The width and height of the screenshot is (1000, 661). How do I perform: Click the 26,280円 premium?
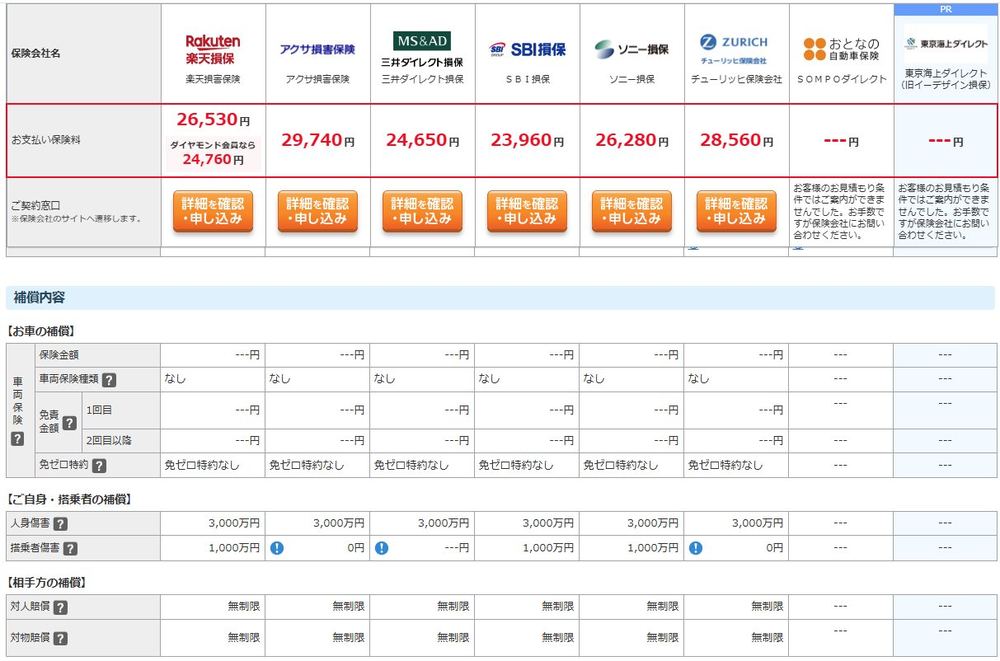(631, 140)
